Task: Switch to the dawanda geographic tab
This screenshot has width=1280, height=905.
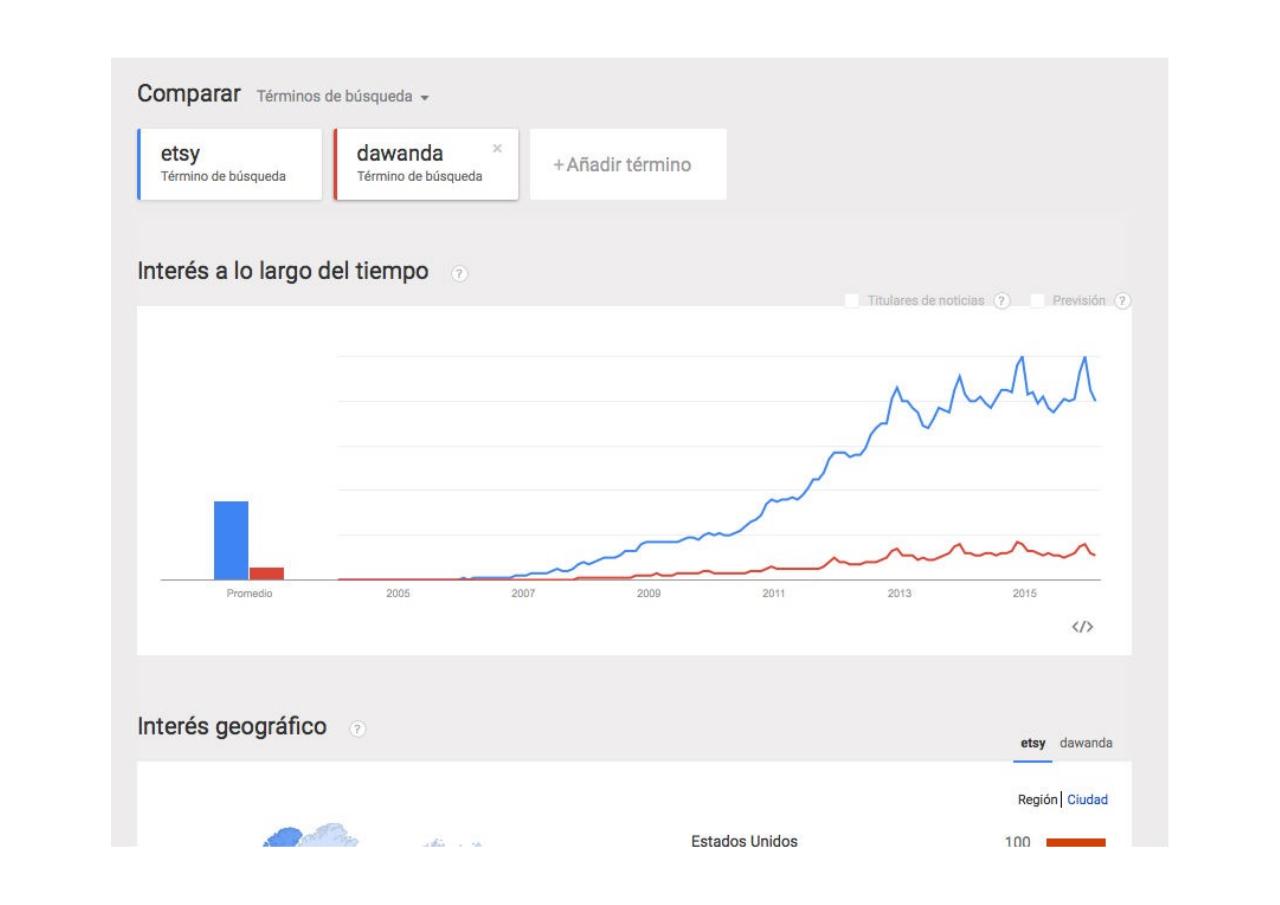Action: coord(1086,743)
